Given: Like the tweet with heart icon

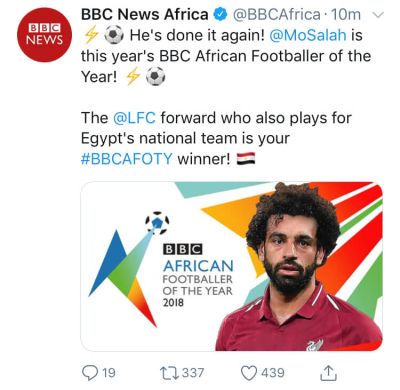Looking at the screenshot, I should point(249,373).
